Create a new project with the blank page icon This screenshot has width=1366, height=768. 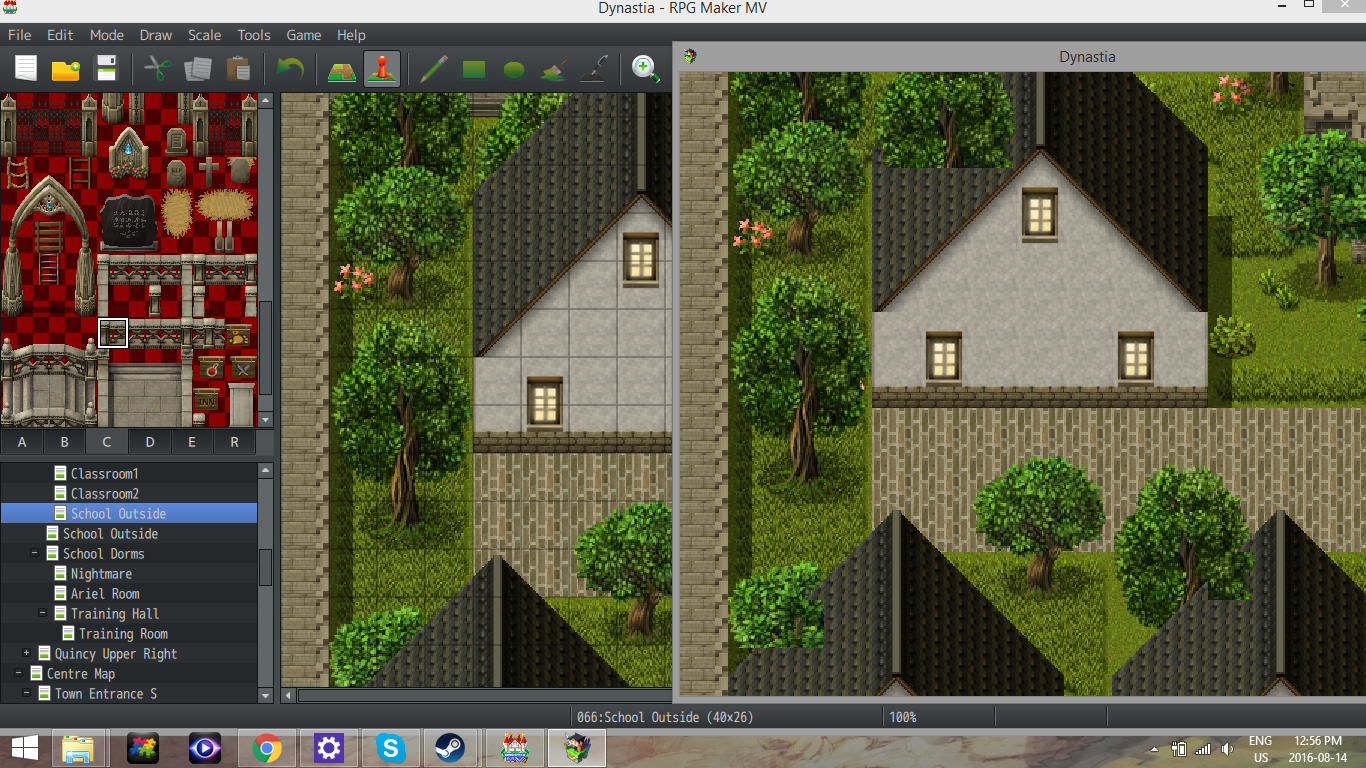click(25, 69)
